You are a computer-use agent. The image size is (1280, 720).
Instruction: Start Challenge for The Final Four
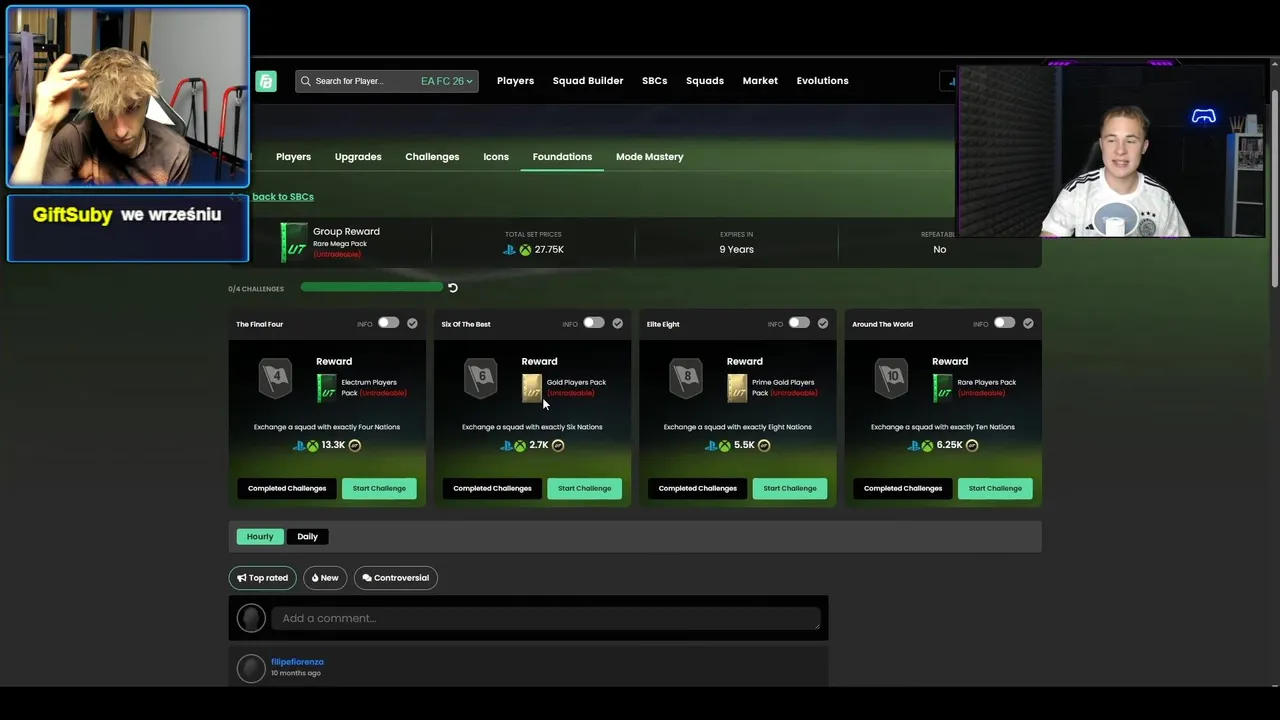click(x=379, y=489)
